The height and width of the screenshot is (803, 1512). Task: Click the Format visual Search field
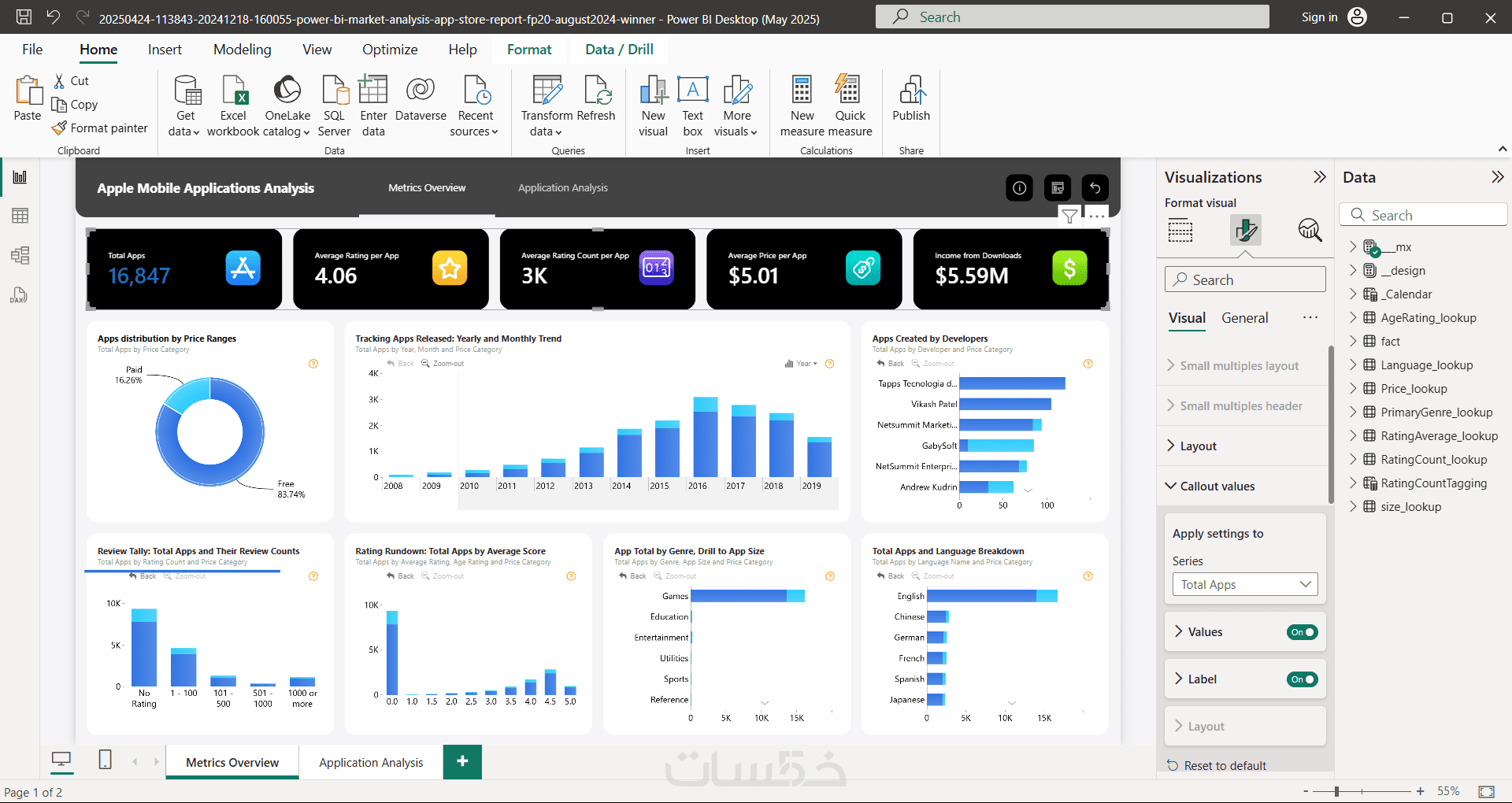point(1245,279)
